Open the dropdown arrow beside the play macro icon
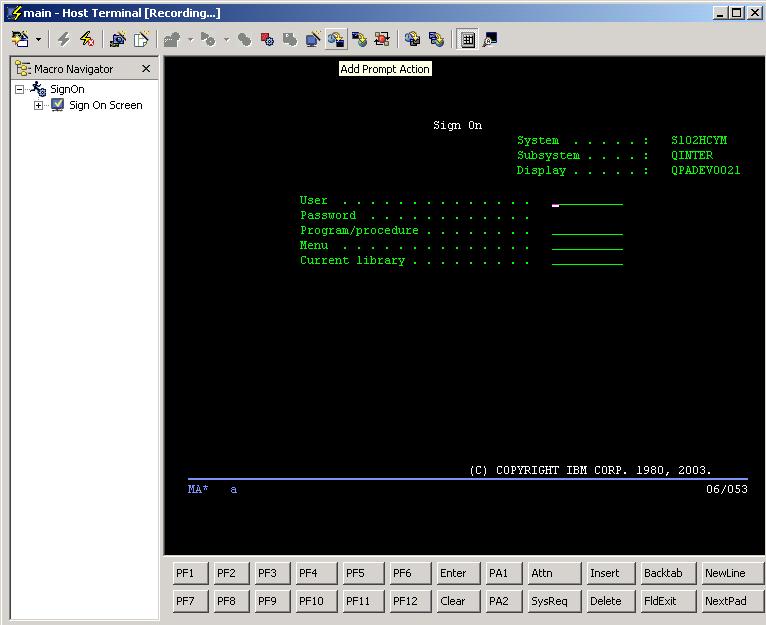Viewport: 766px width, 625px height. [x=191, y=39]
